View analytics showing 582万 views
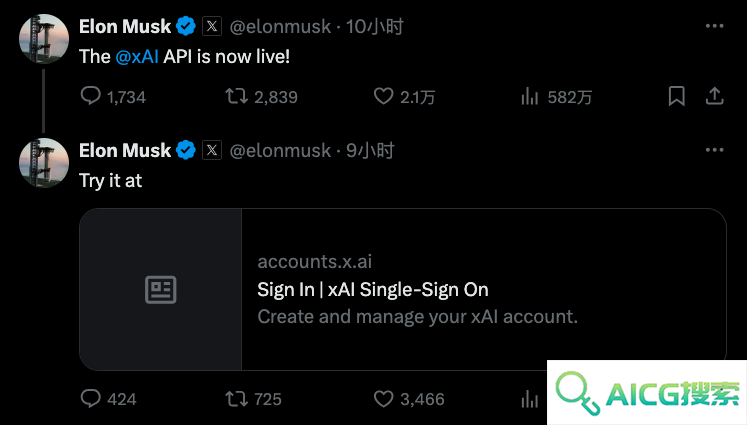Screen dimensions: 747x425 click(x=556, y=96)
